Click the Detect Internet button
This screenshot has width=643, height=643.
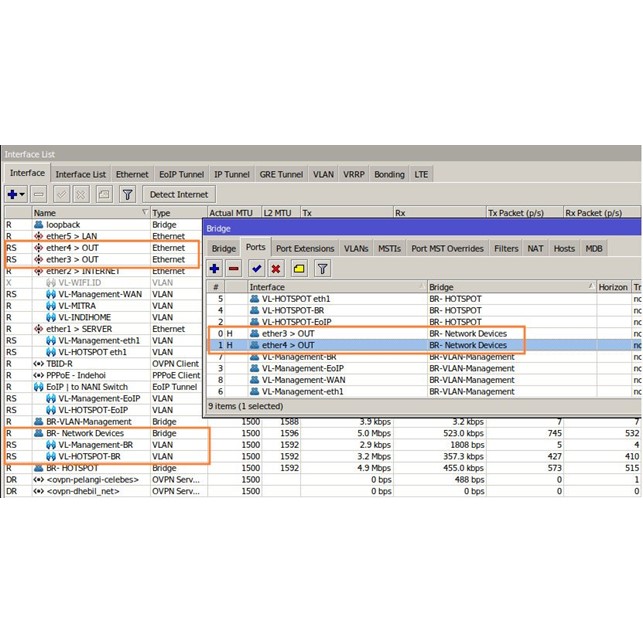pos(179,194)
